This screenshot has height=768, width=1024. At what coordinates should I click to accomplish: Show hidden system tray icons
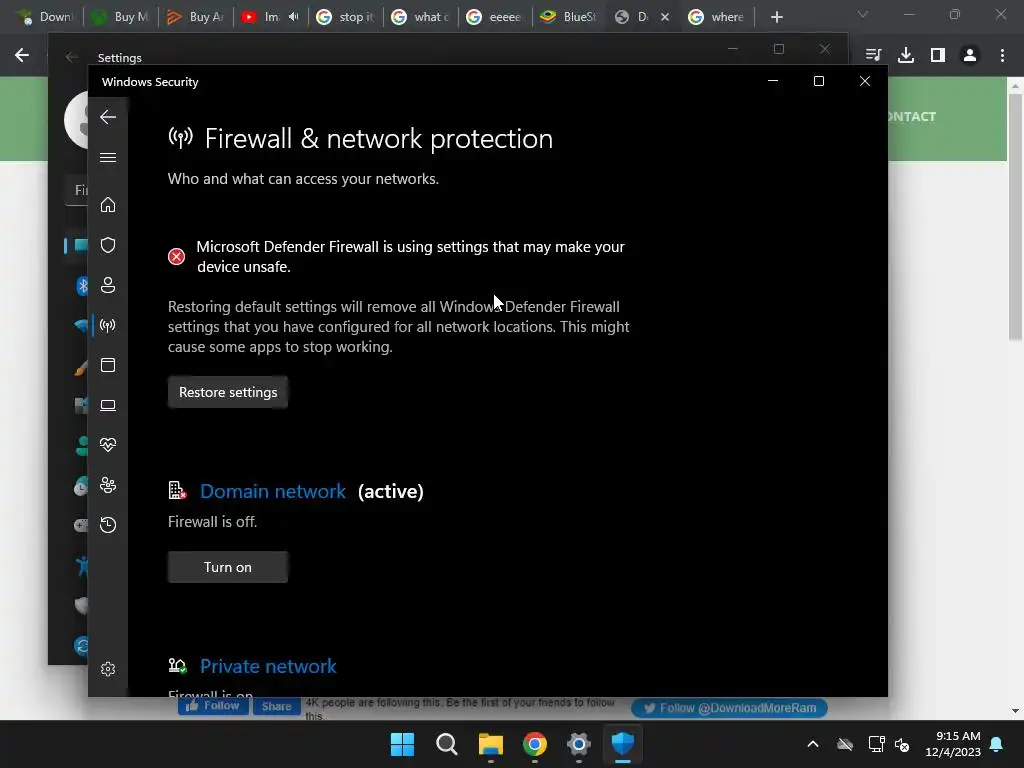[x=813, y=744]
